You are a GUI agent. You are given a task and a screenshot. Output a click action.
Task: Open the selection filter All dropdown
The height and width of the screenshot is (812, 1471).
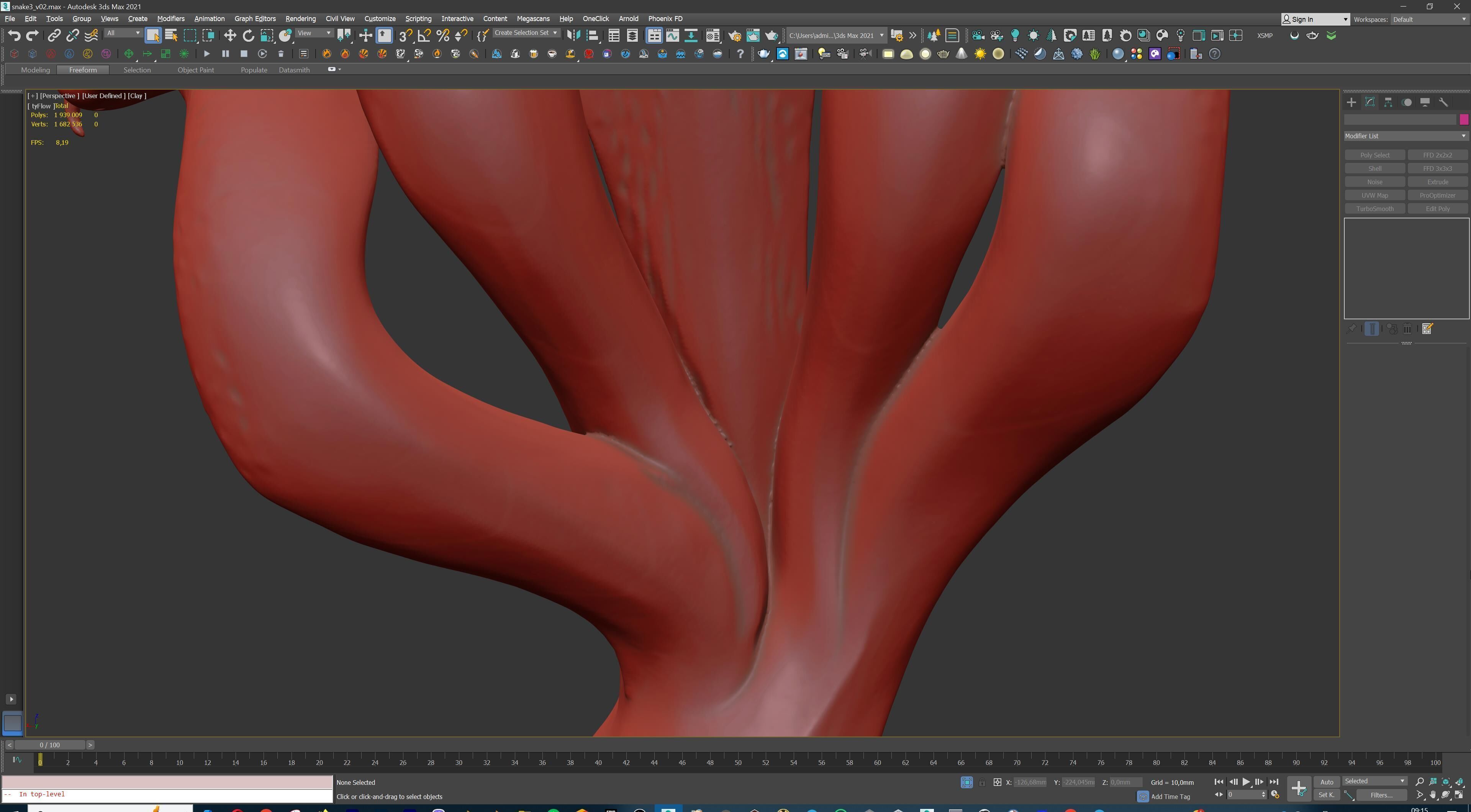[x=123, y=33]
